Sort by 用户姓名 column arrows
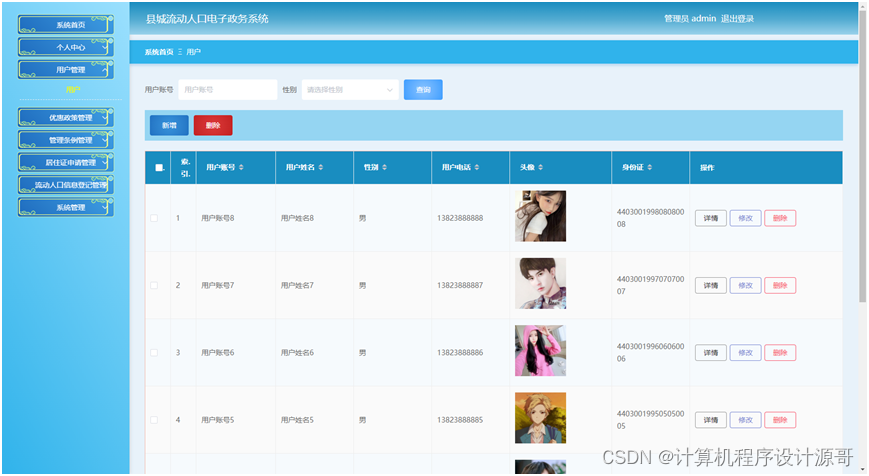The height and width of the screenshot is (476, 869). coord(321,167)
